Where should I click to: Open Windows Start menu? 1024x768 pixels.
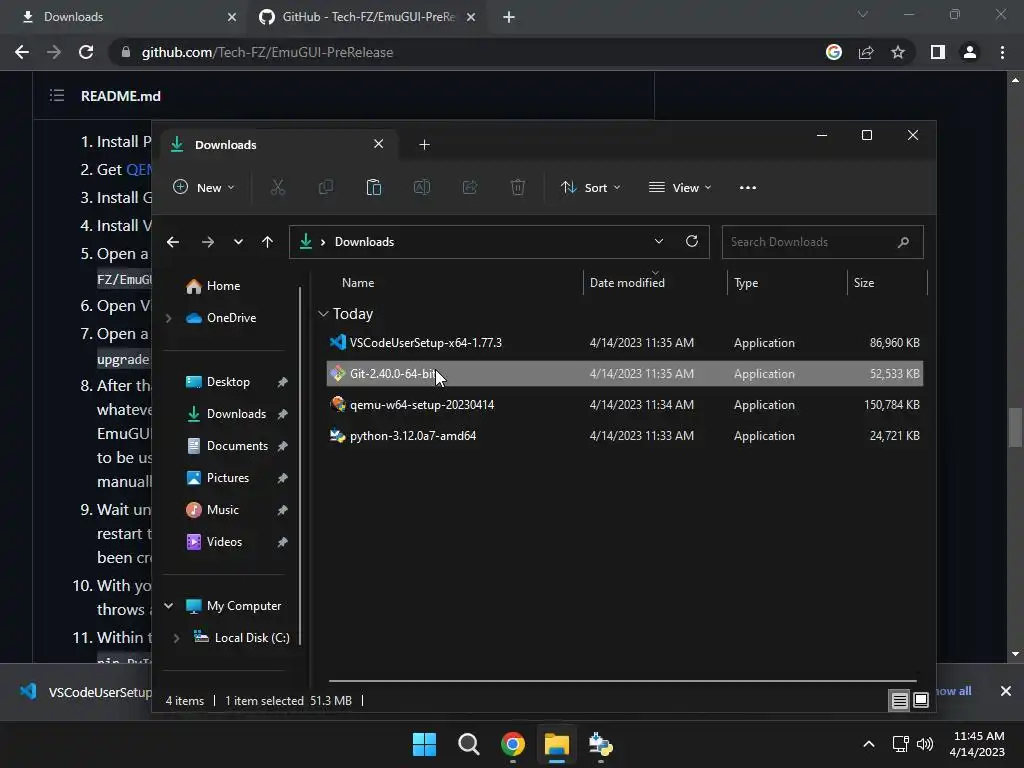424,744
